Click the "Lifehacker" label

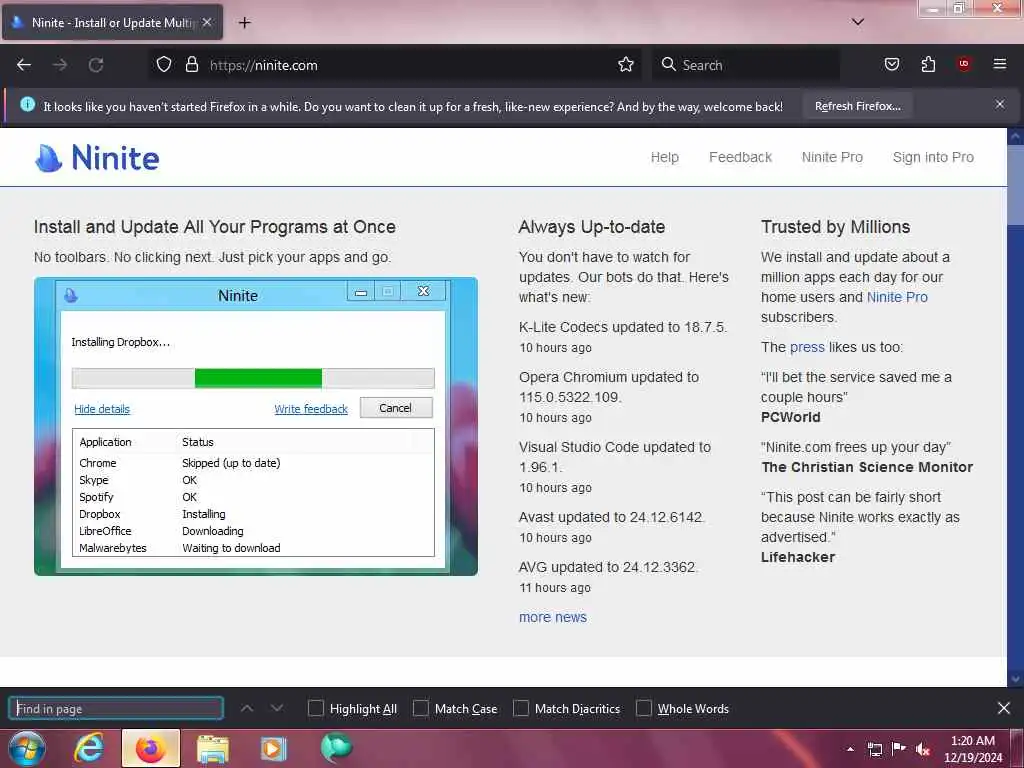coord(797,558)
